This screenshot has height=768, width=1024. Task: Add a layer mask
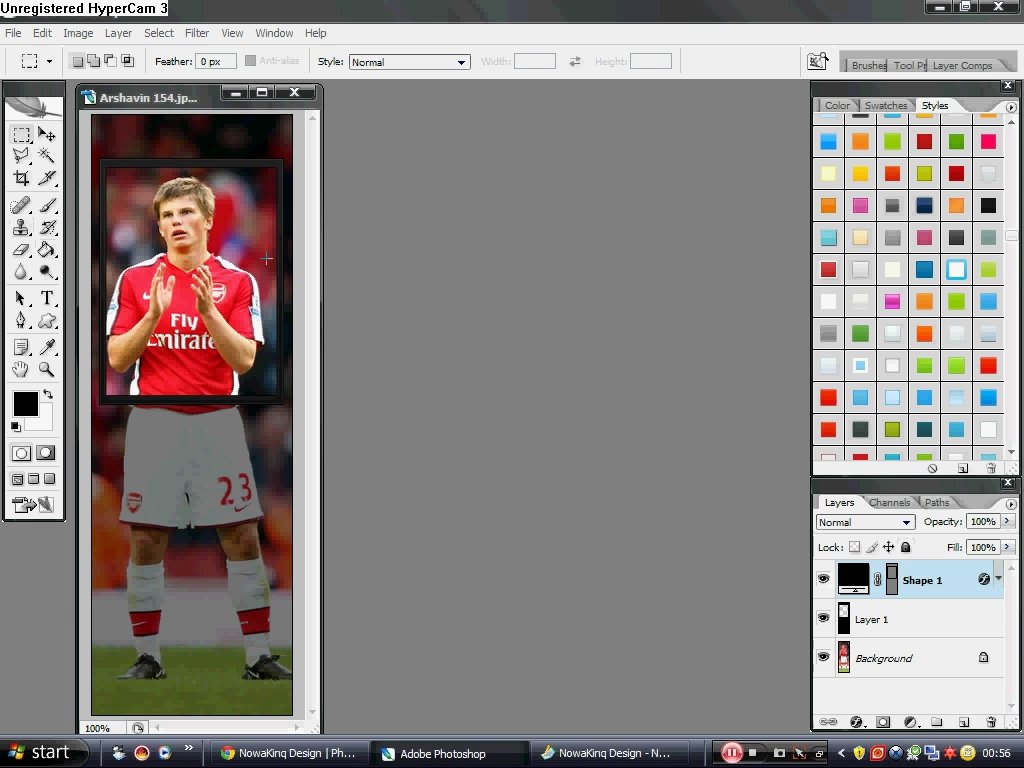(883, 722)
